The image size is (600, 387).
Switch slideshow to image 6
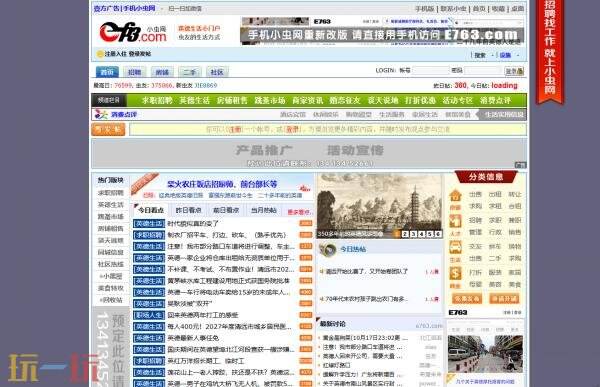[x=438, y=234]
